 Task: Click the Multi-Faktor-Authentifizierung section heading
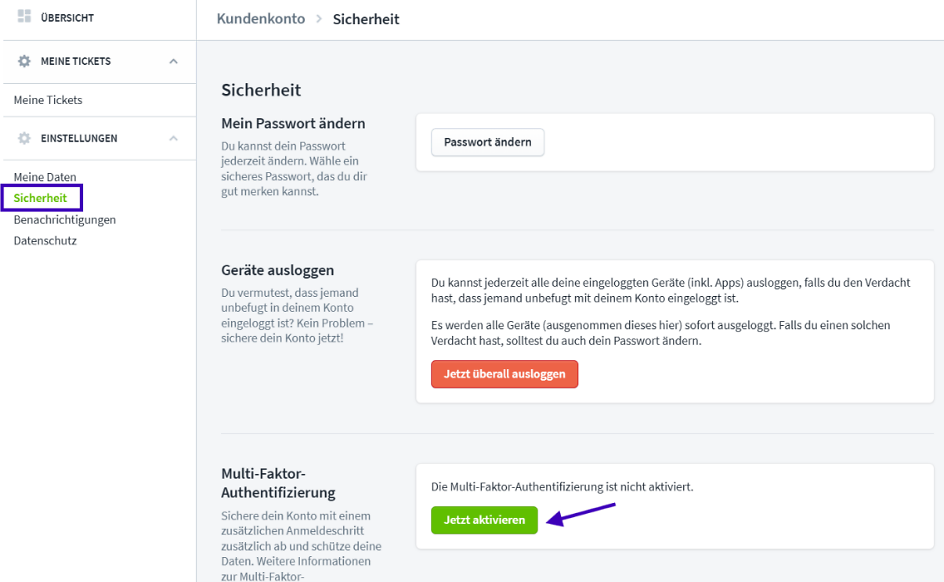[x=278, y=482]
